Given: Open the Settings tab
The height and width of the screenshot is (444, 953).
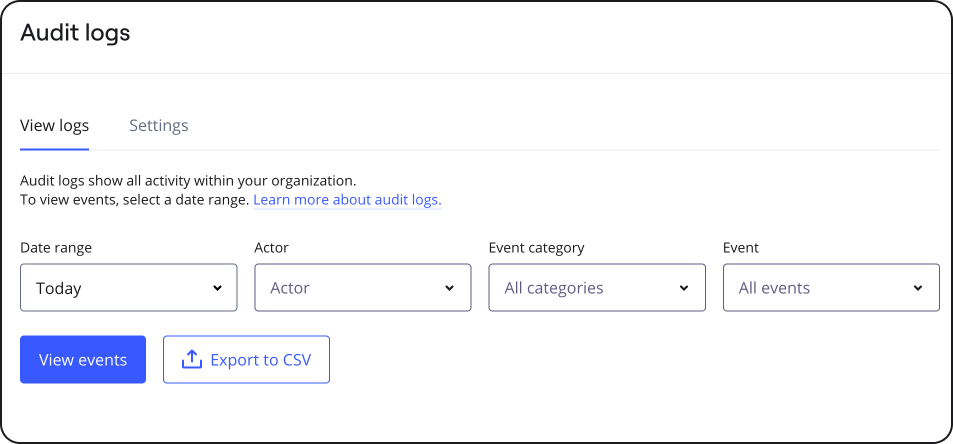Looking at the screenshot, I should pyautogui.click(x=159, y=126).
